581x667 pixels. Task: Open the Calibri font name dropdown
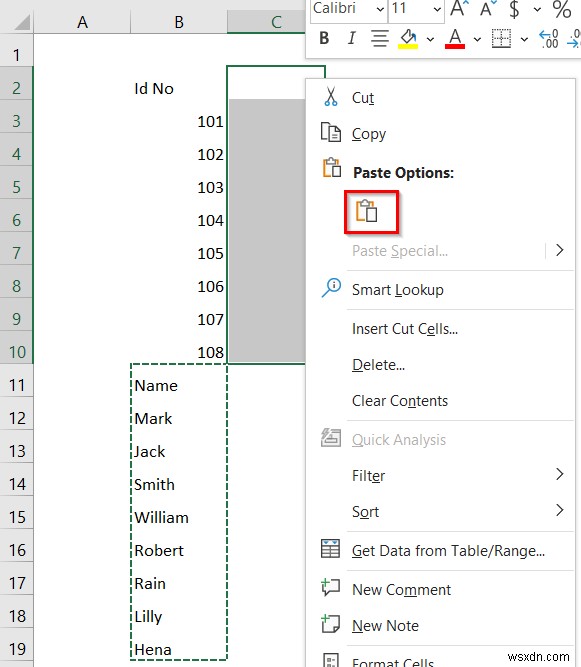(380, 9)
